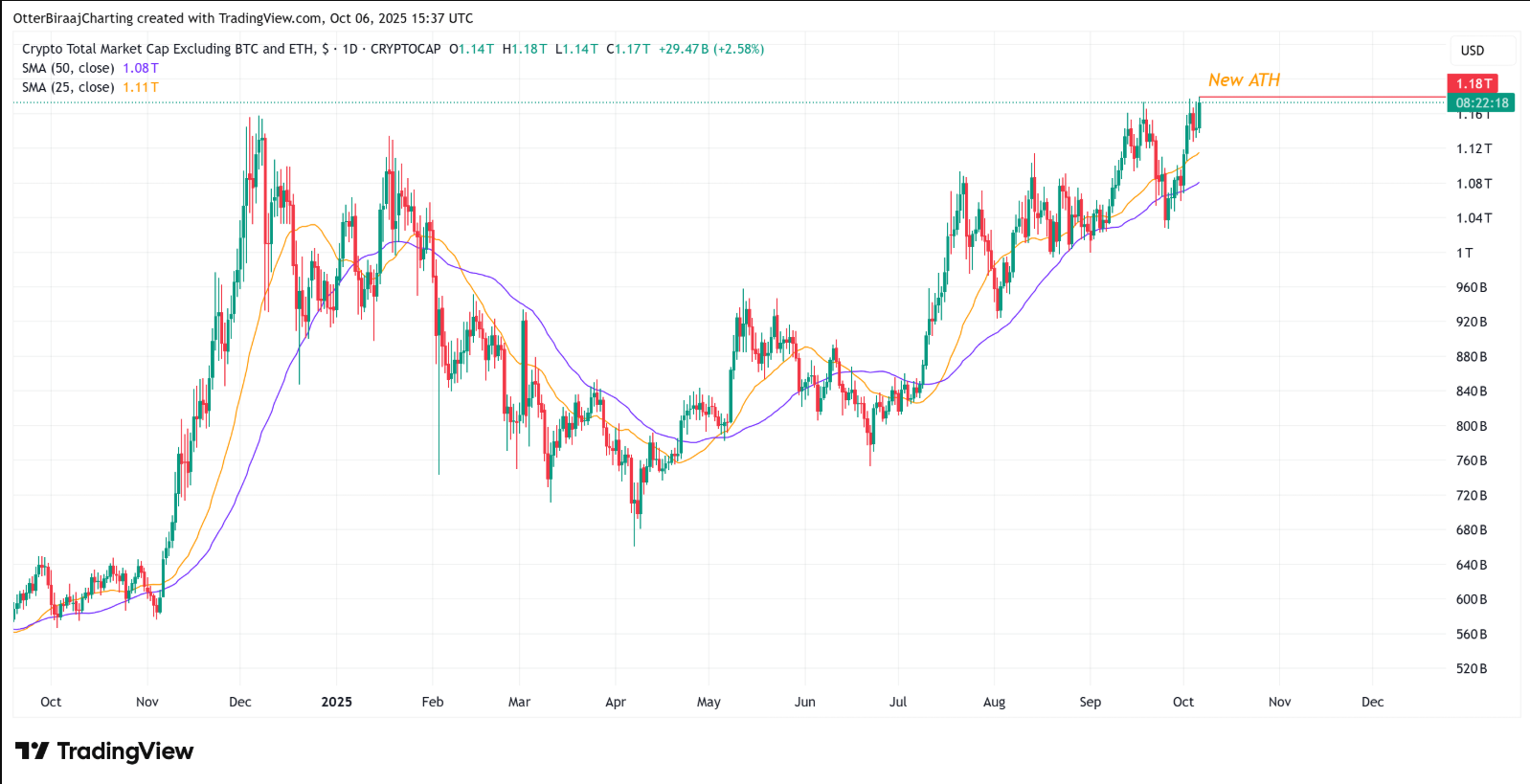Screen dimensions: 1530x784
Task: Click the 800B level on price axis
Action: coord(1471,426)
